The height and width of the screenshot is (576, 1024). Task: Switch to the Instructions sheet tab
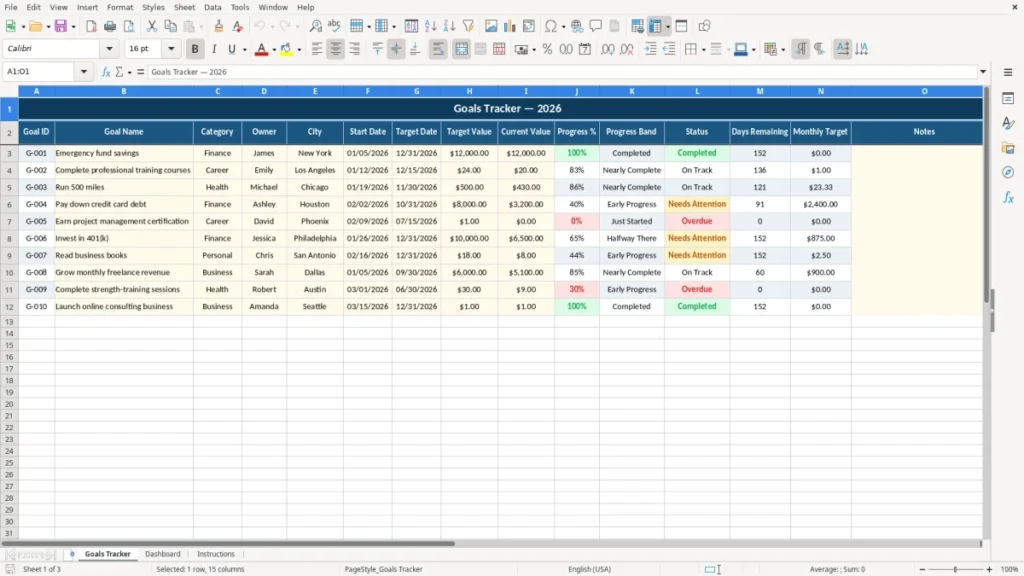pyautogui.click(x=216, y=554)
